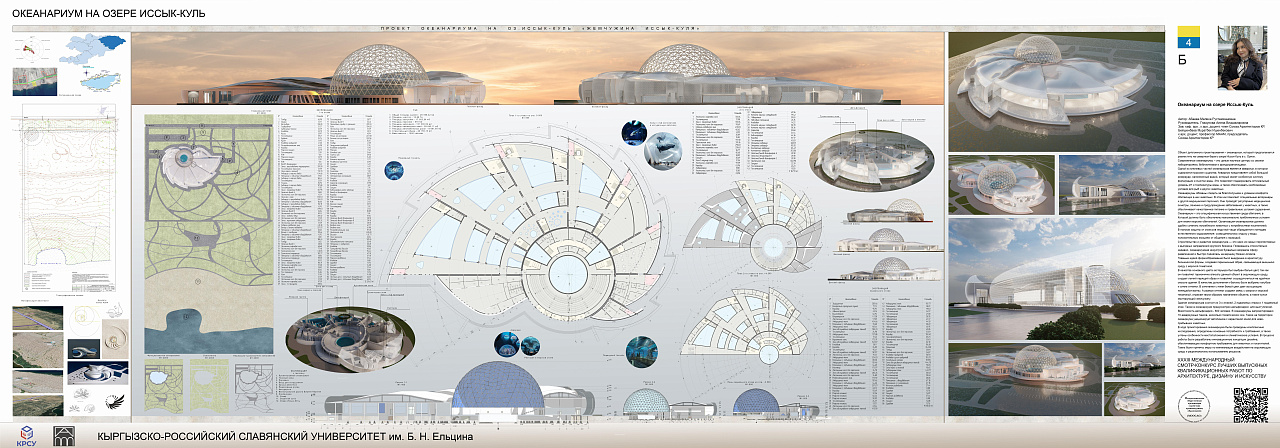Click the KRSU university logo
The width and height of the screenshot is (1280, 448).
[x=25, y=436]
